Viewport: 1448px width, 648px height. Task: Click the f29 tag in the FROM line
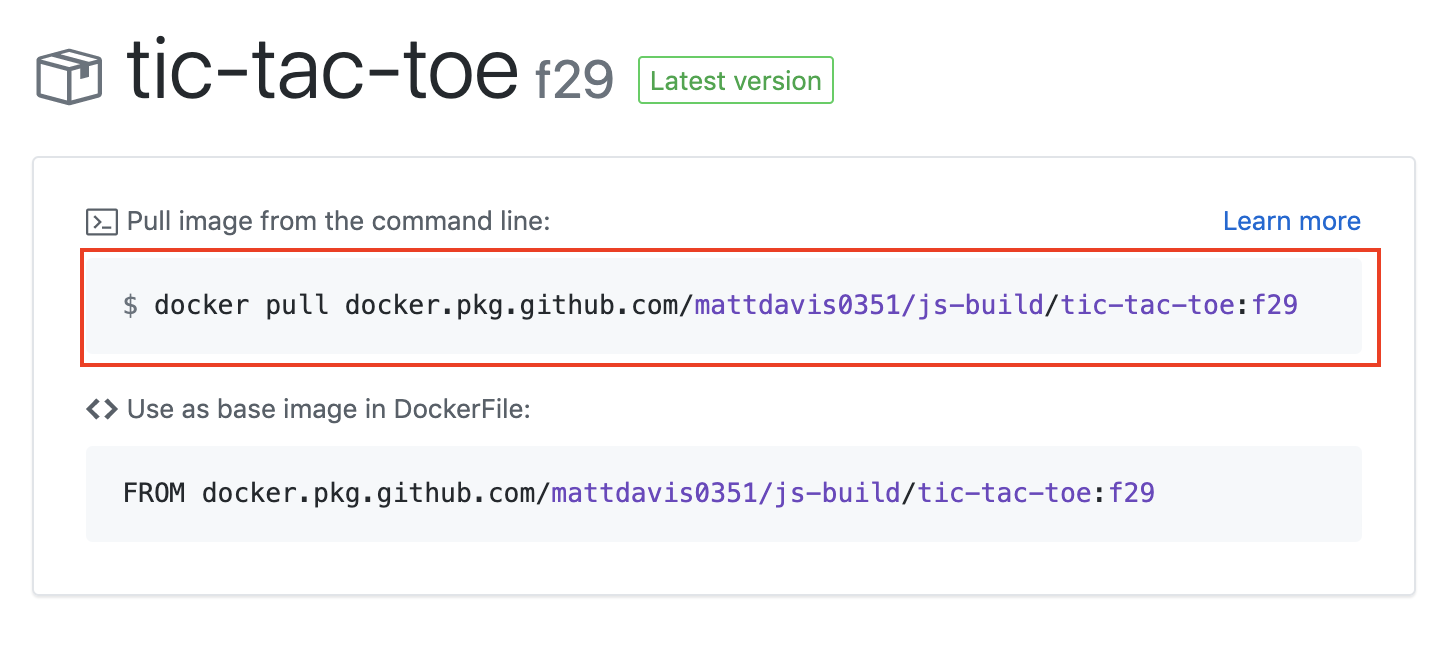click(x=1131, y=493)
